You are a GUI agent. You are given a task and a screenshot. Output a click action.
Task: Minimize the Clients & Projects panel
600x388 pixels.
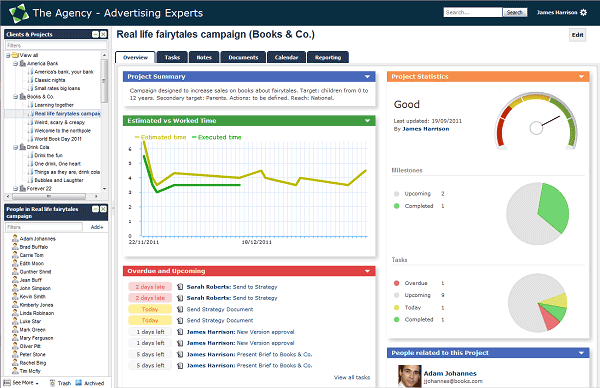pyautogui.click(x=95, y=34)
